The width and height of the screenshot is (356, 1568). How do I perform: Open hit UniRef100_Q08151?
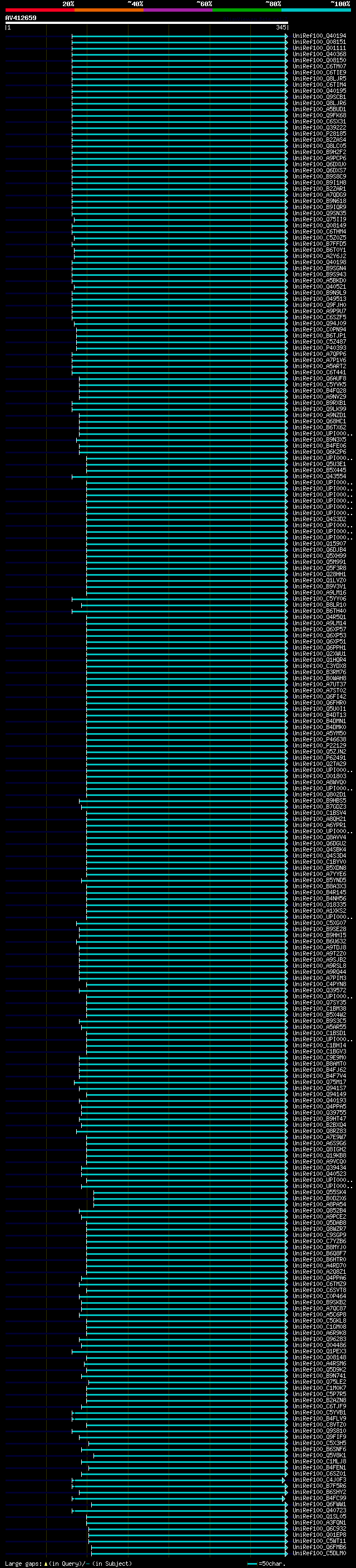pos(319,42)
